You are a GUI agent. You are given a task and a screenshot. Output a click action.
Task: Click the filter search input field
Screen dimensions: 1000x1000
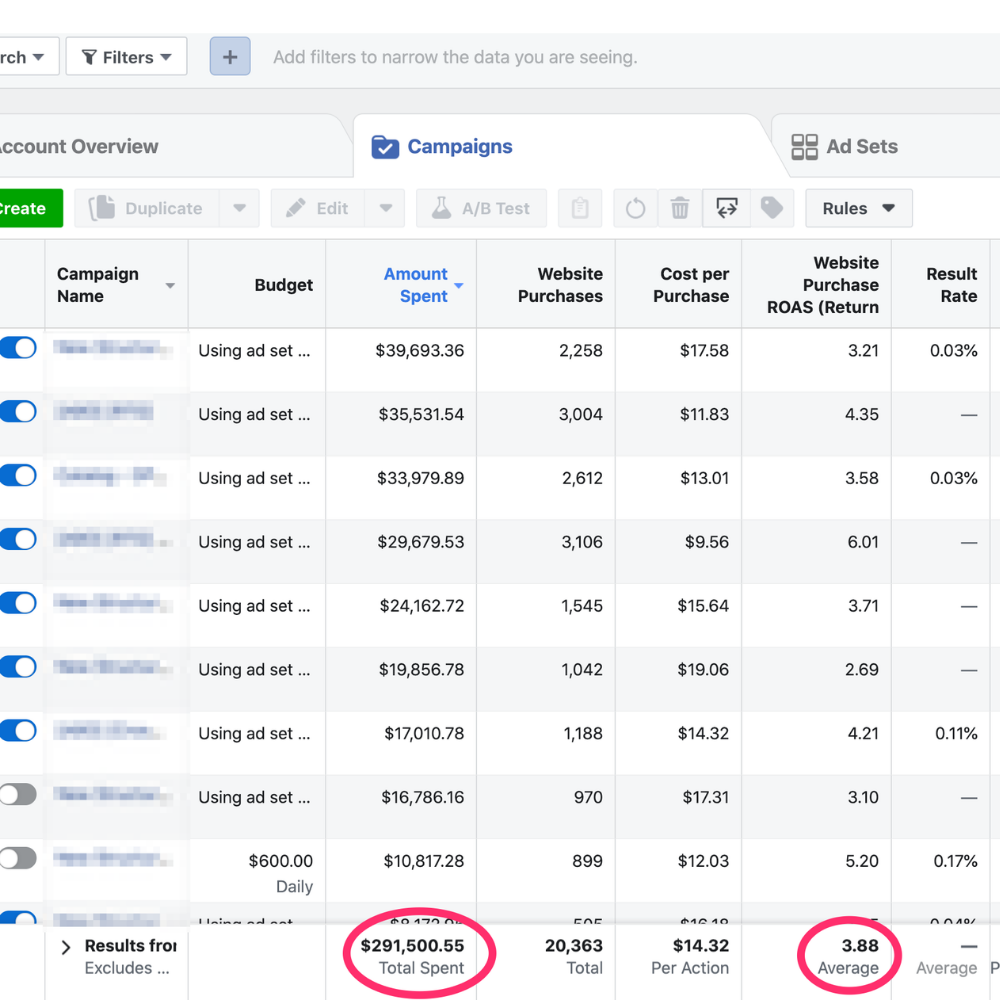(x=600, y=57)
